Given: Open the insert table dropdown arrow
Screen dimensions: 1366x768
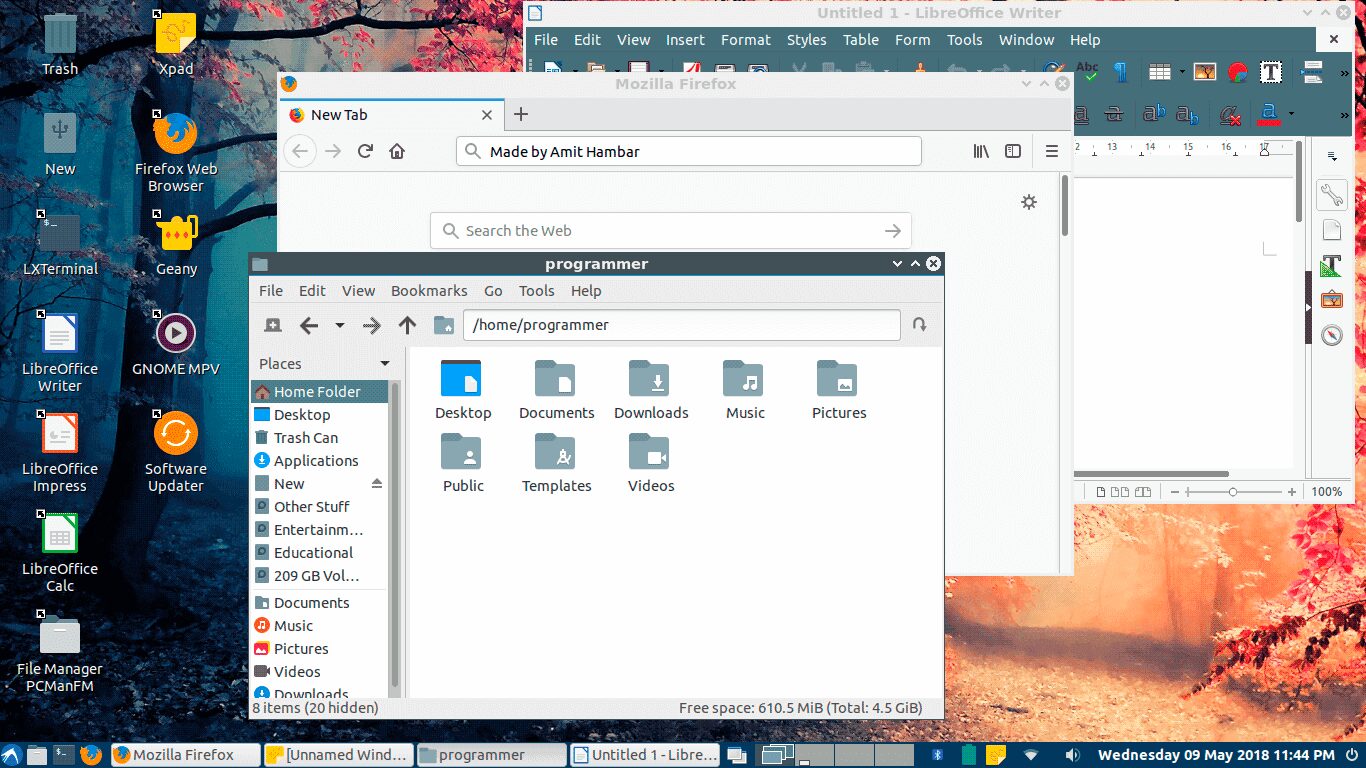Looking at the screenshot, I should (x=1182, y=73).
